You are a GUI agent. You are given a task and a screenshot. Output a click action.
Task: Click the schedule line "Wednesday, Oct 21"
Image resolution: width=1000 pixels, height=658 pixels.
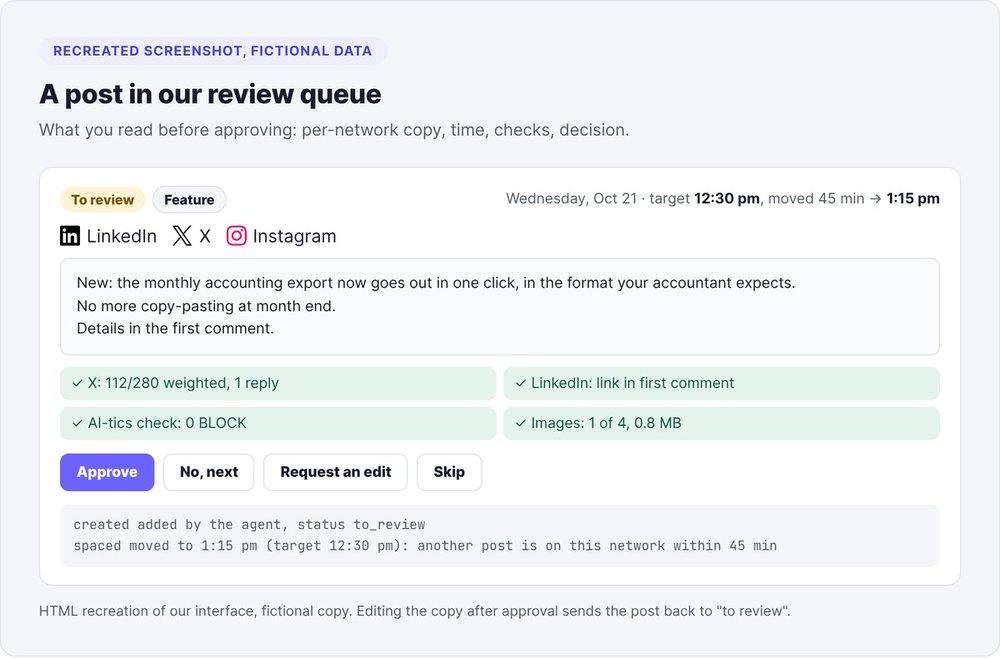tap(571, 199)
